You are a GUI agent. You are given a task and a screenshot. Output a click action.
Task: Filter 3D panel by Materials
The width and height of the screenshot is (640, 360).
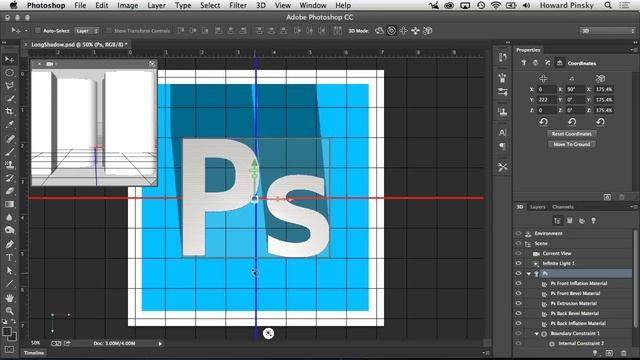pyautogui.click(x=582, y=221)
